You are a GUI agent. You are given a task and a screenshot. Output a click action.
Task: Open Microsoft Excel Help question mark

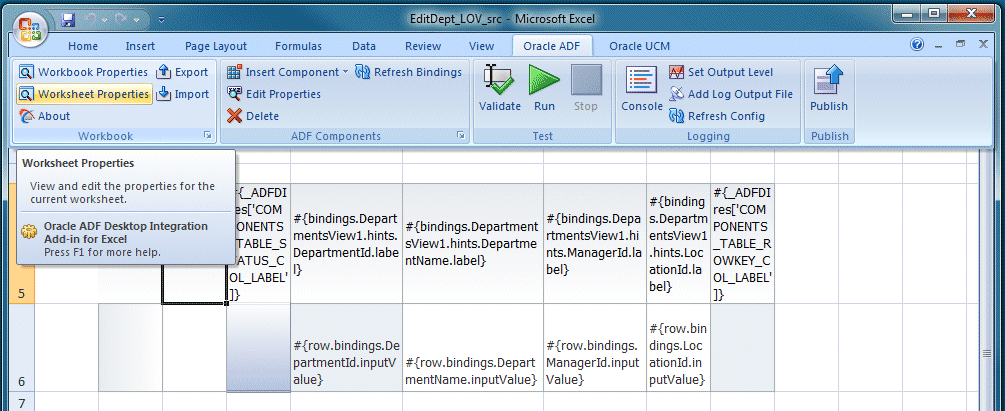click(x=917, y=44)
